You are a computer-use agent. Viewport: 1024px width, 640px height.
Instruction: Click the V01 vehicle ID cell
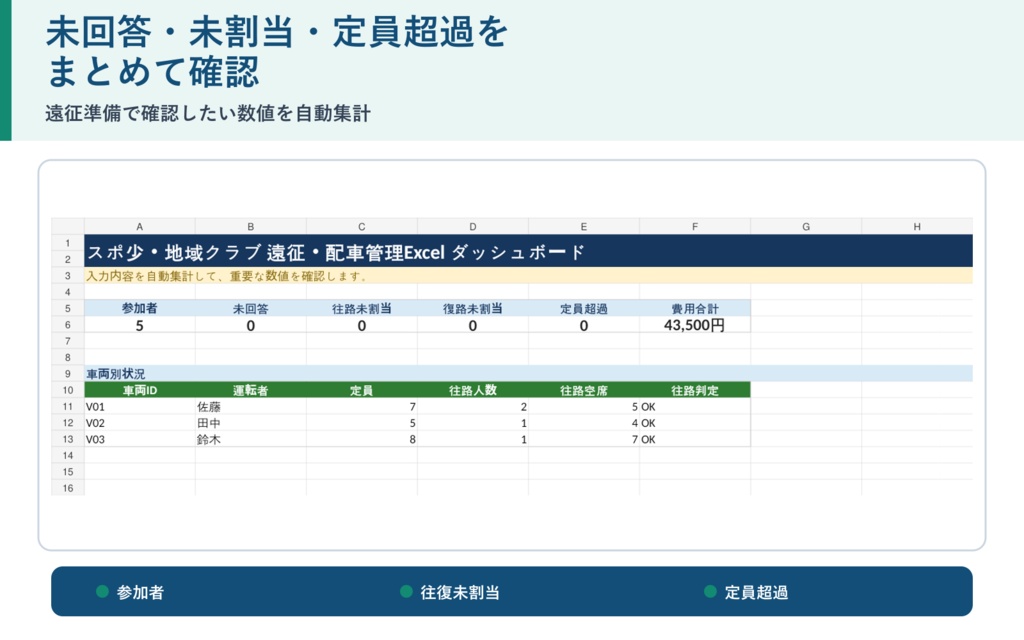pyautogui.click(x=140, y=406)
